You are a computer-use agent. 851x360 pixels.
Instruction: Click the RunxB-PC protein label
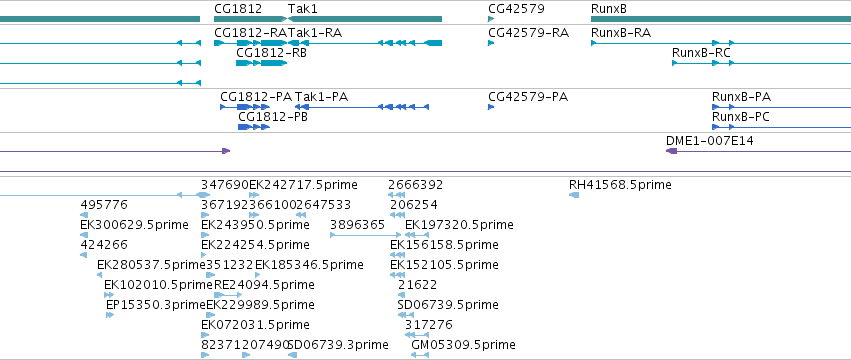[741, 117]
